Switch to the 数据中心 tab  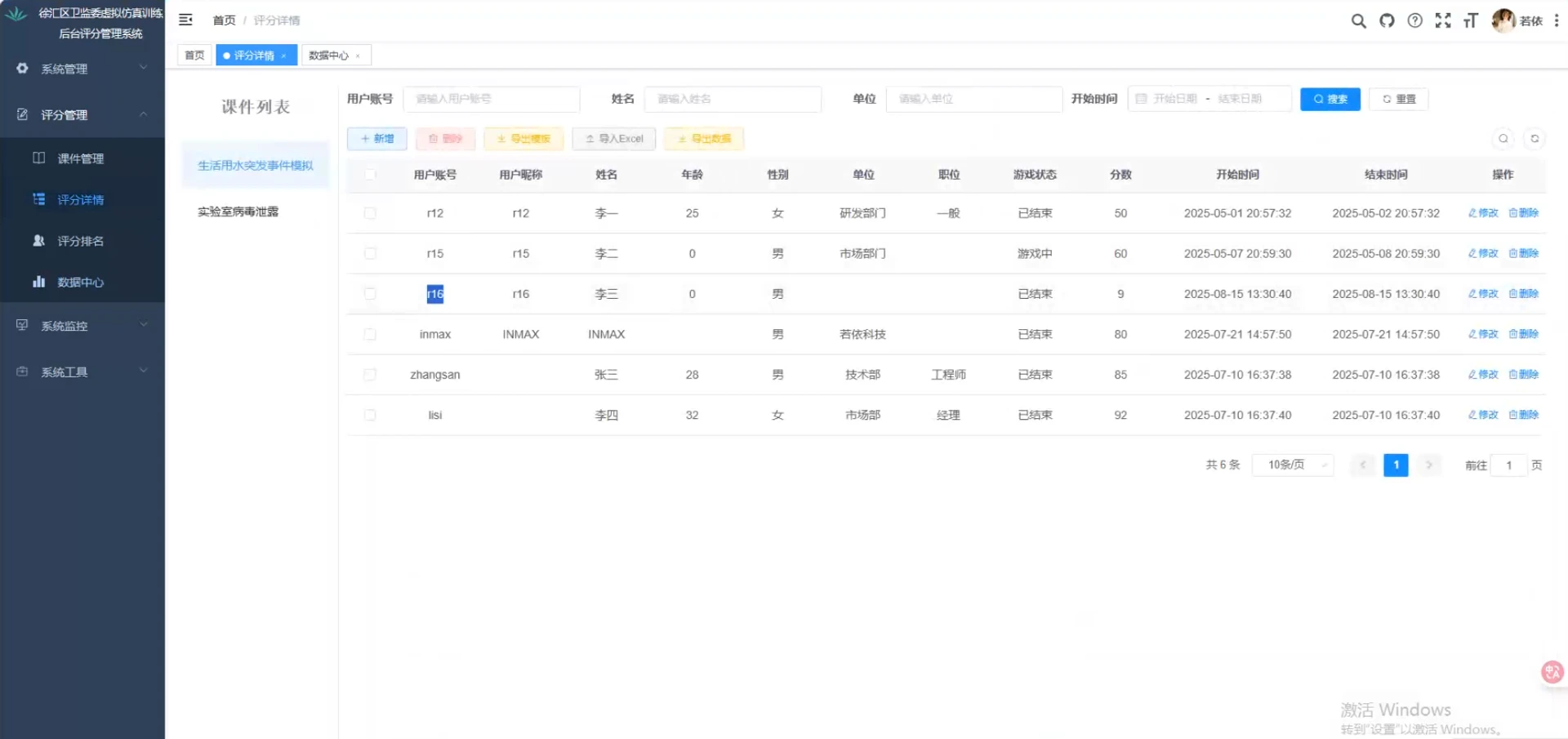coord(328,56)
